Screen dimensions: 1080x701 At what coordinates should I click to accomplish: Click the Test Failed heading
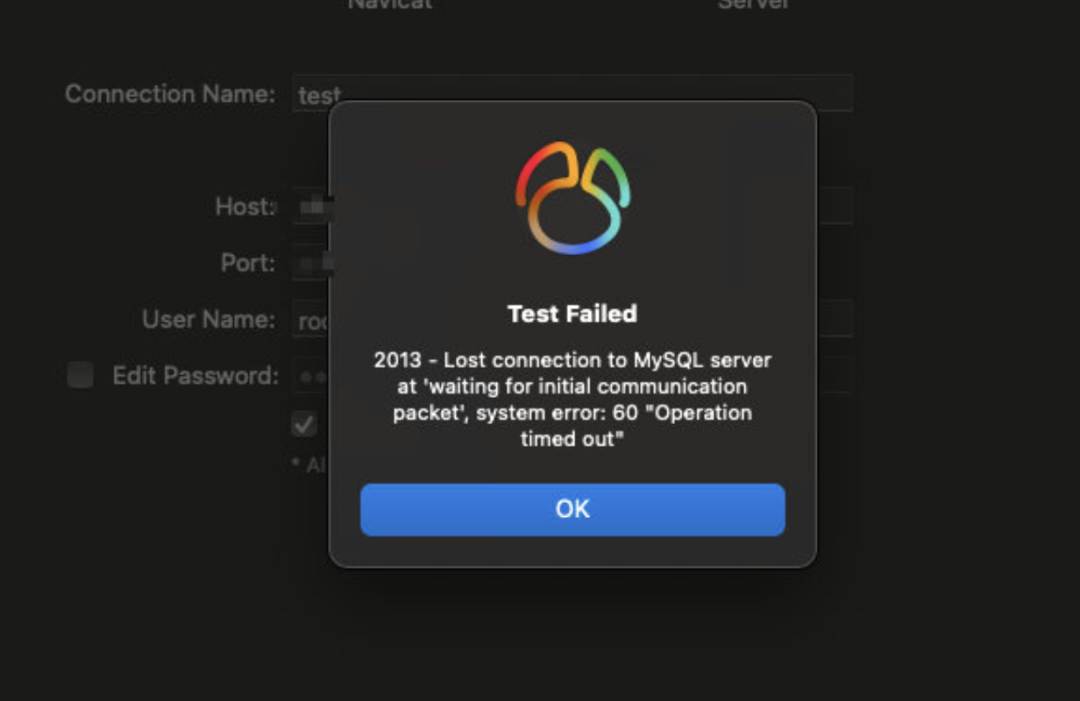point(572,314)
